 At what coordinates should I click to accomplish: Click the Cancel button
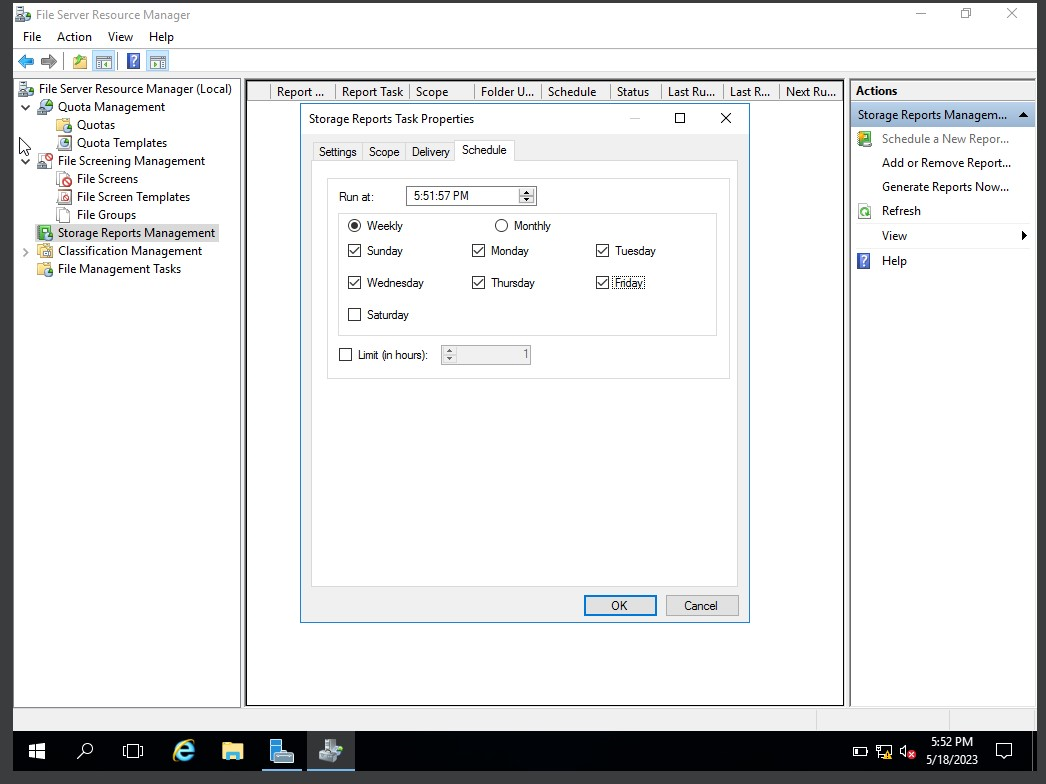click(x=702, y=605)
